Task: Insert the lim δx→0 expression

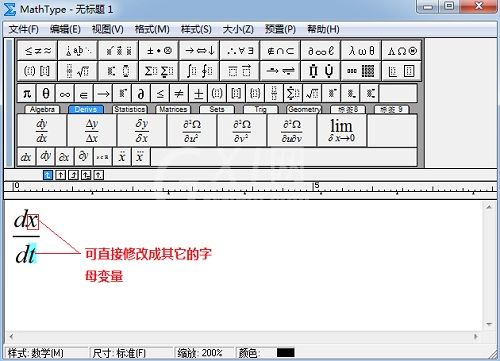Action: tap(342, 130)
